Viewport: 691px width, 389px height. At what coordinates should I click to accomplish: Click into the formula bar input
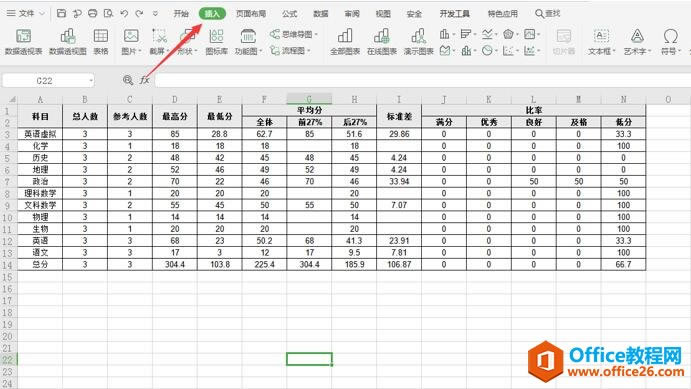(x=422, y=80)
